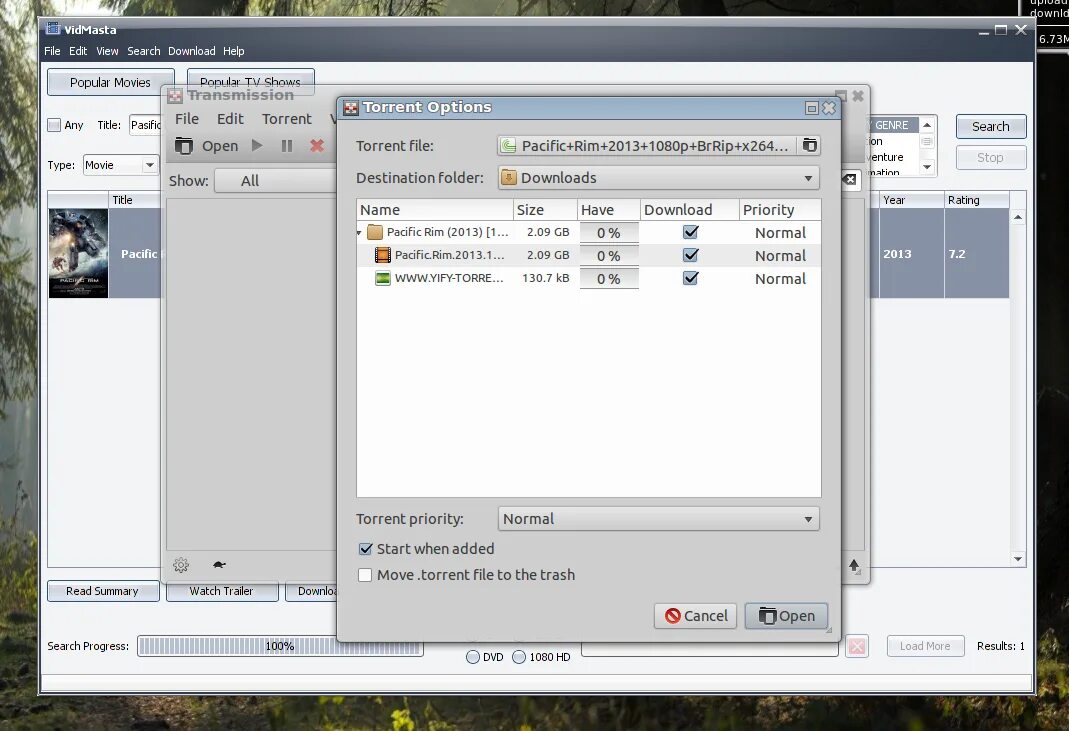Click the Search Progress bar
Image resolution: width=1069 pixels, height=731 pixels.
(280, 646)
